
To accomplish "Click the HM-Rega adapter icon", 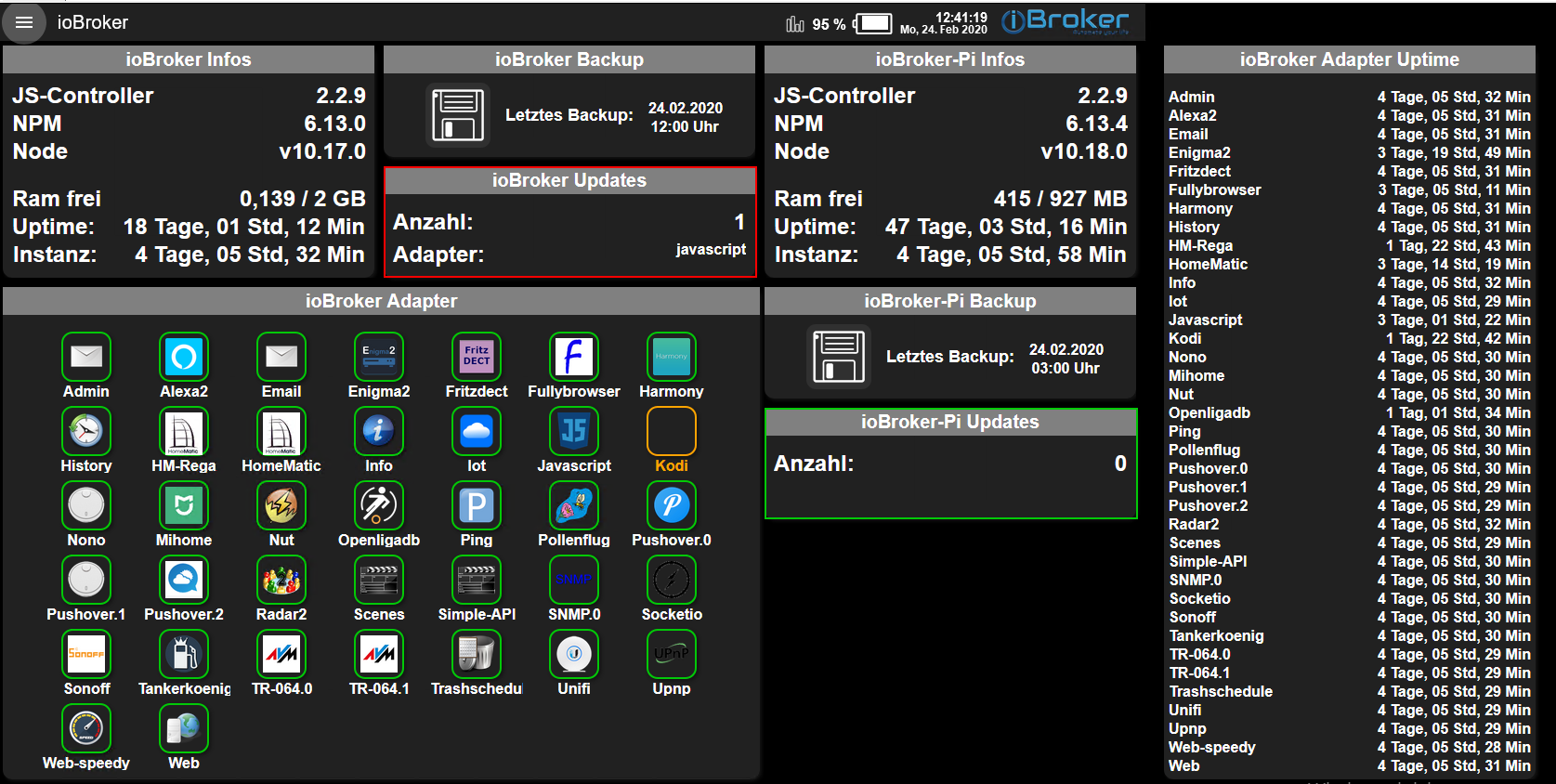I will (x=184, y=431).
